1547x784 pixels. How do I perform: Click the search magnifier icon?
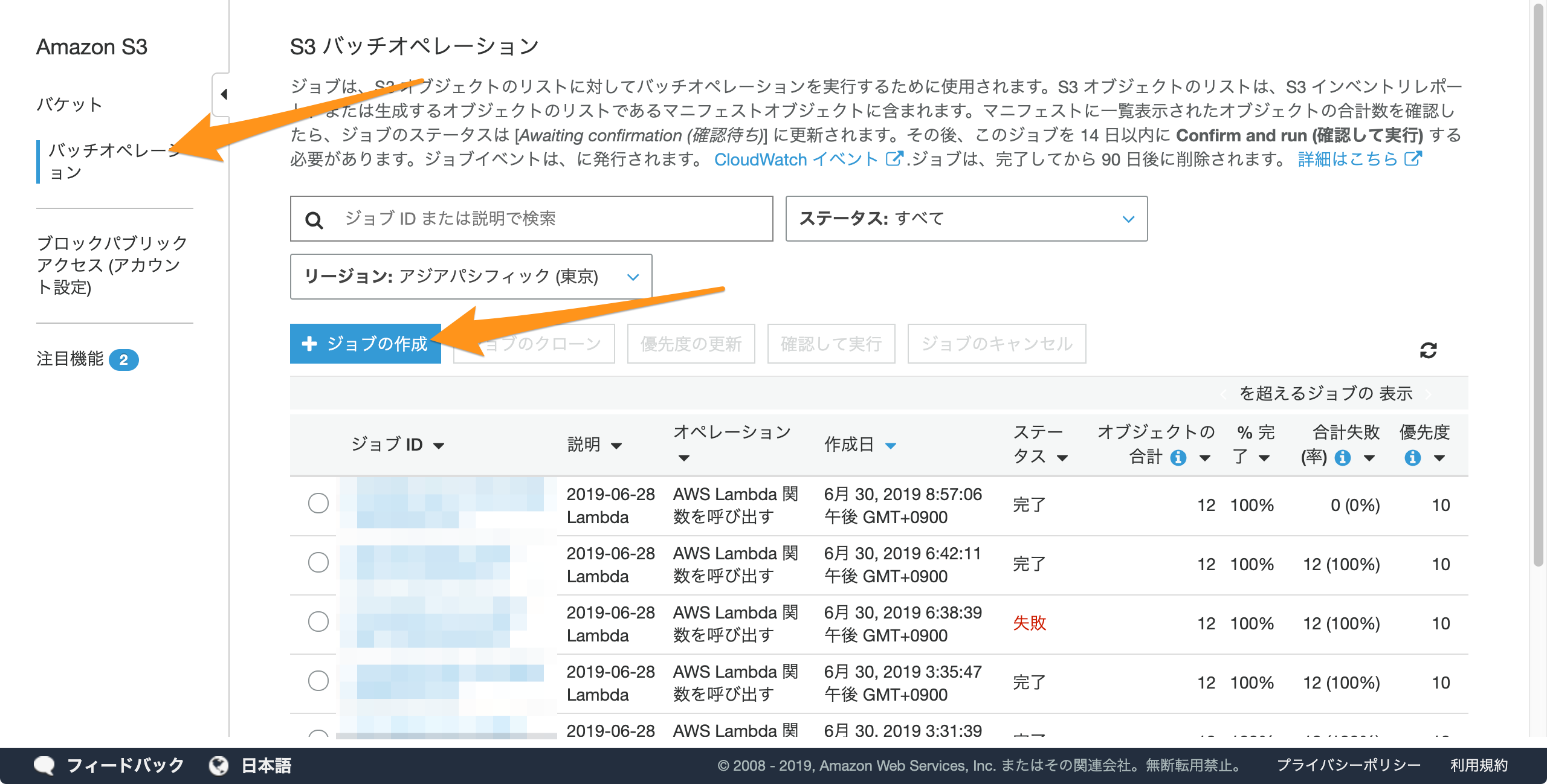pos(314,220)
